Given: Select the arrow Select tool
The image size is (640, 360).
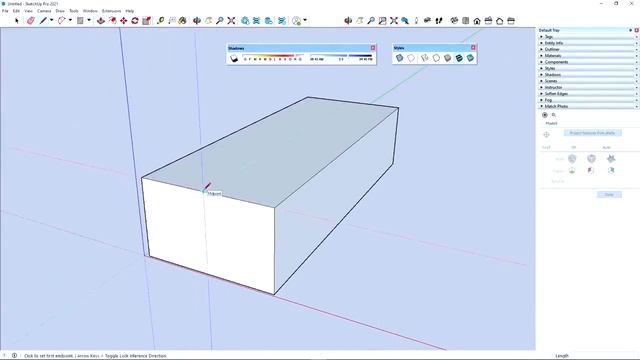Looking at the screenshot, I should click(x=17, y=21).
